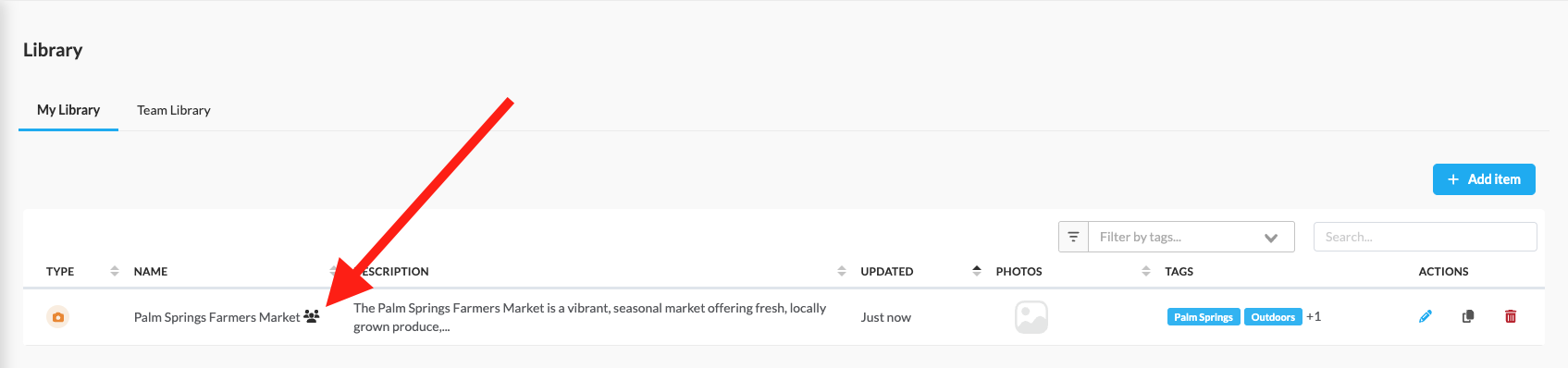Click the team-shared people icon beside item name

point(312,316)
